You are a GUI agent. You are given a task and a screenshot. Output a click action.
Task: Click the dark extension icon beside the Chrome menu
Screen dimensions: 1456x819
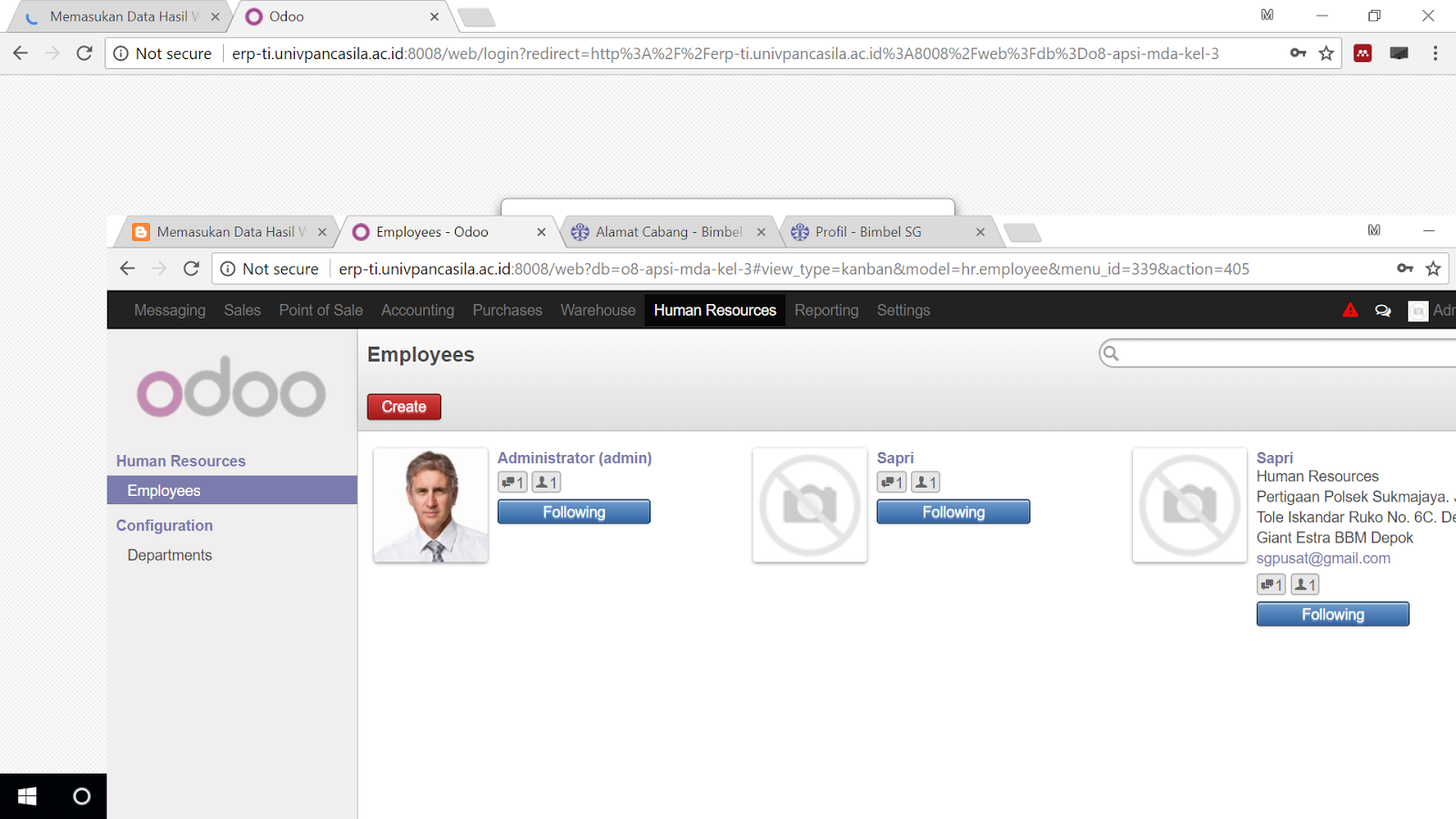point(1400,53)
